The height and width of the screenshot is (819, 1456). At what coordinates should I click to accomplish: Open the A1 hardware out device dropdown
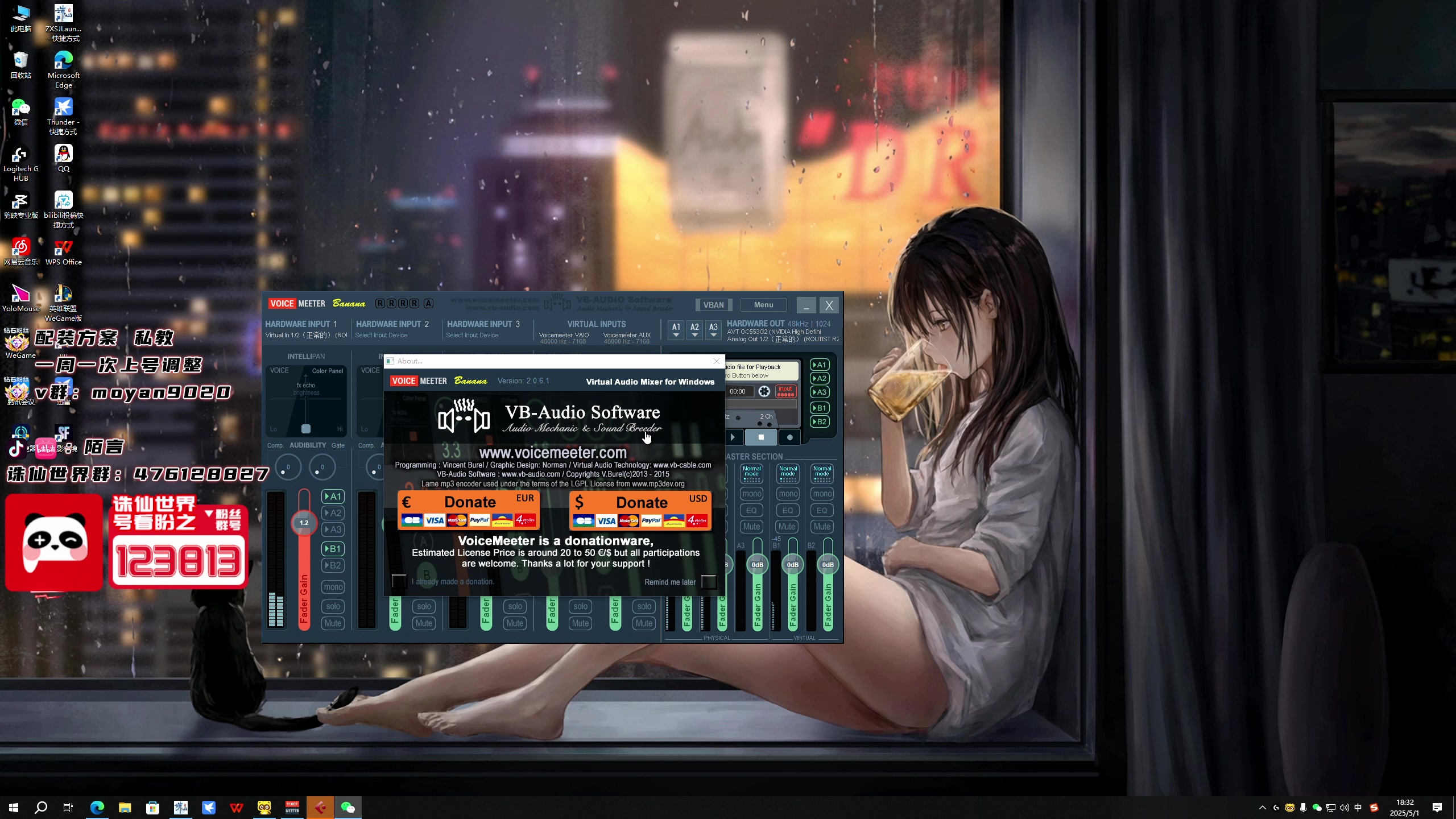click(676, 330)
